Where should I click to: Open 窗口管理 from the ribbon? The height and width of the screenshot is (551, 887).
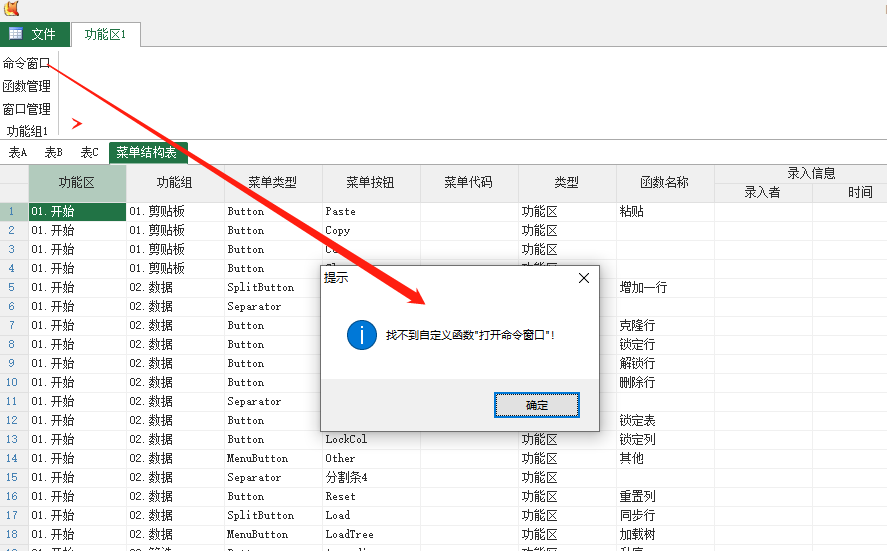click(x=26, y=109)
